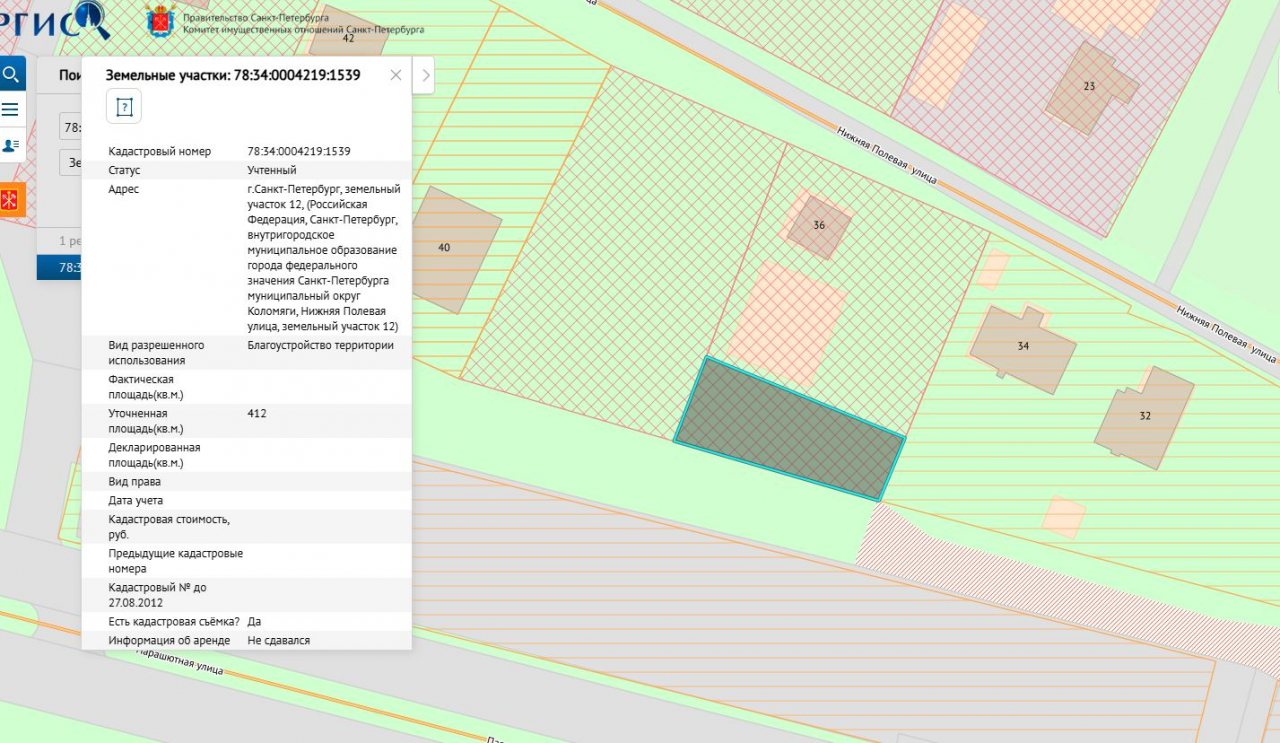Click the parcel boundary question-mark icon
This screenshot has width=1280, height=743.
click(124, 106)
